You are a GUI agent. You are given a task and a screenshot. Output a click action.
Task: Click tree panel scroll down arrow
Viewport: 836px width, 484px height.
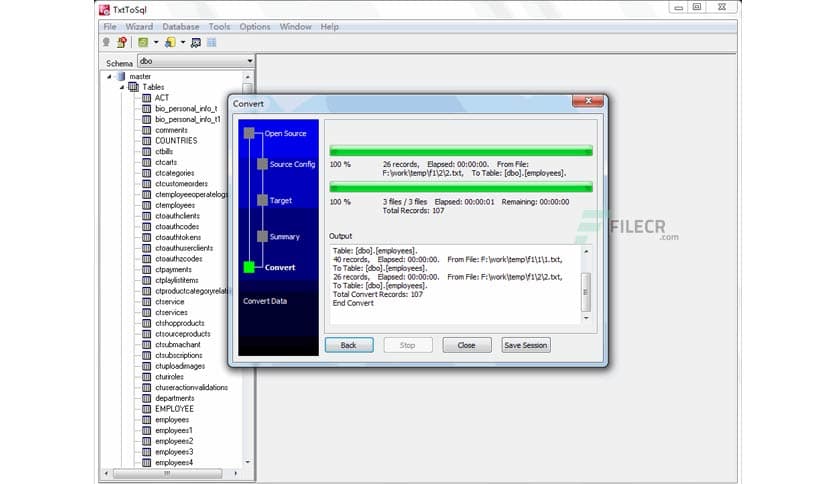coord(248,462)
